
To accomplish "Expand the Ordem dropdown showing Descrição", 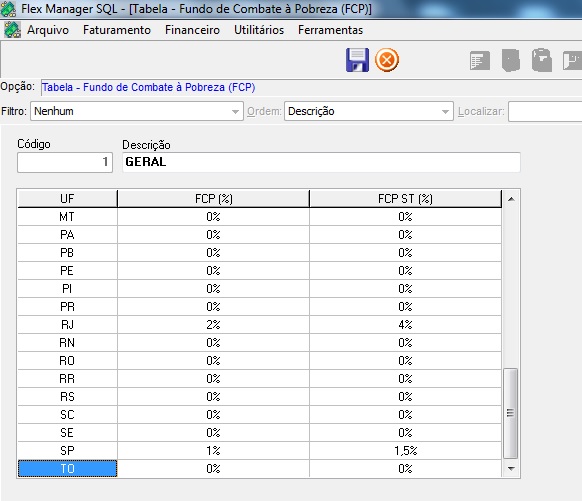I will (445, 111).
